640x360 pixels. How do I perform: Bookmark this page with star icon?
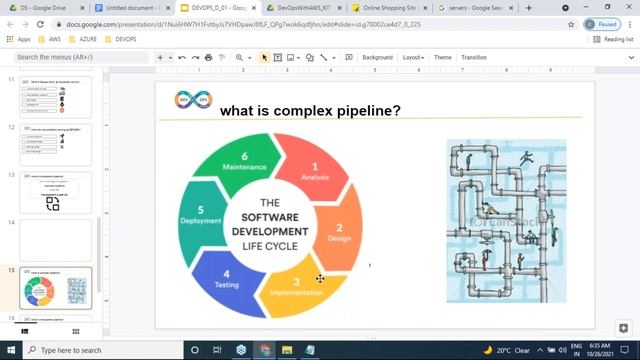point(571,24)
